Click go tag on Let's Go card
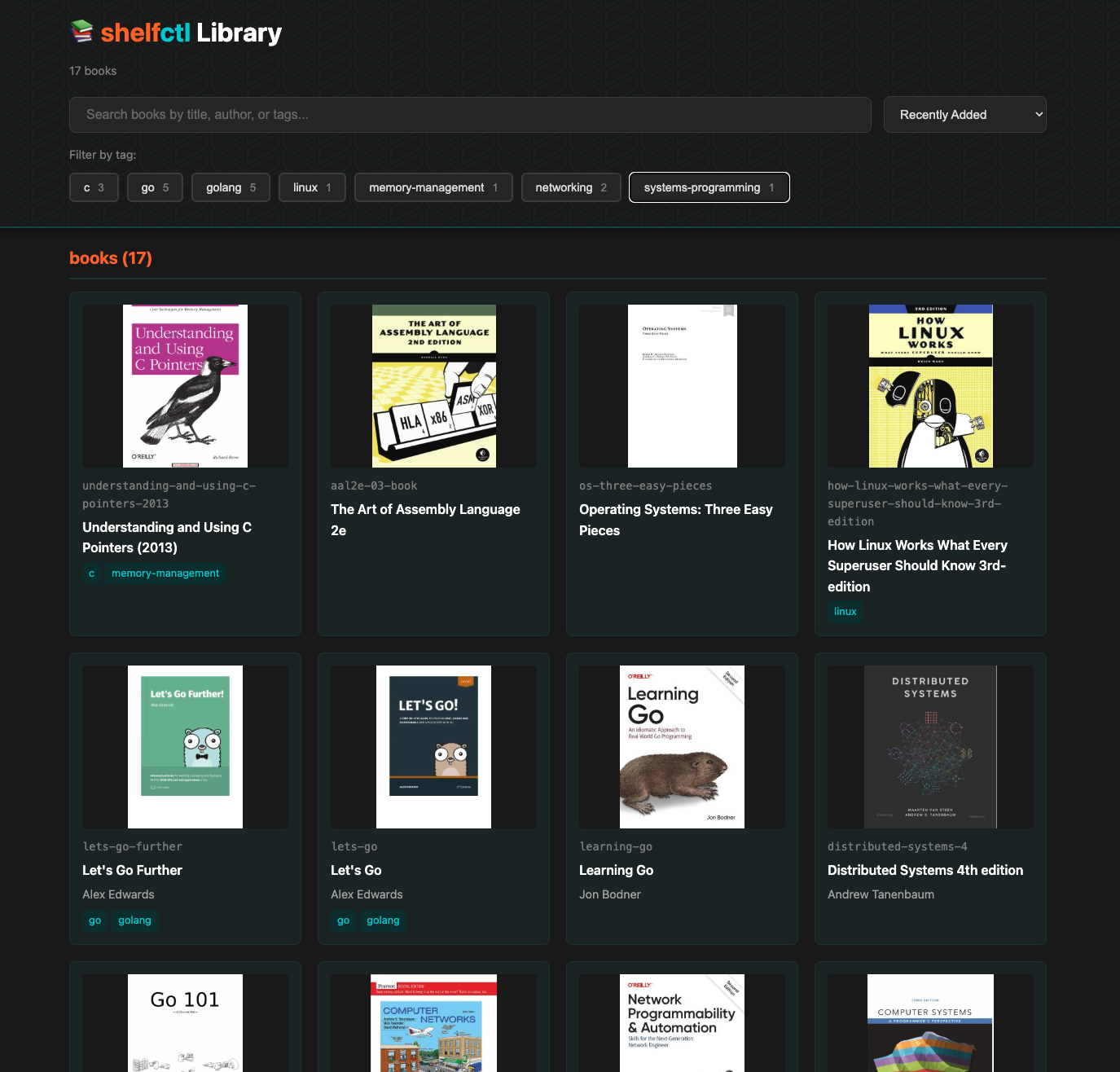 (344, 920)
